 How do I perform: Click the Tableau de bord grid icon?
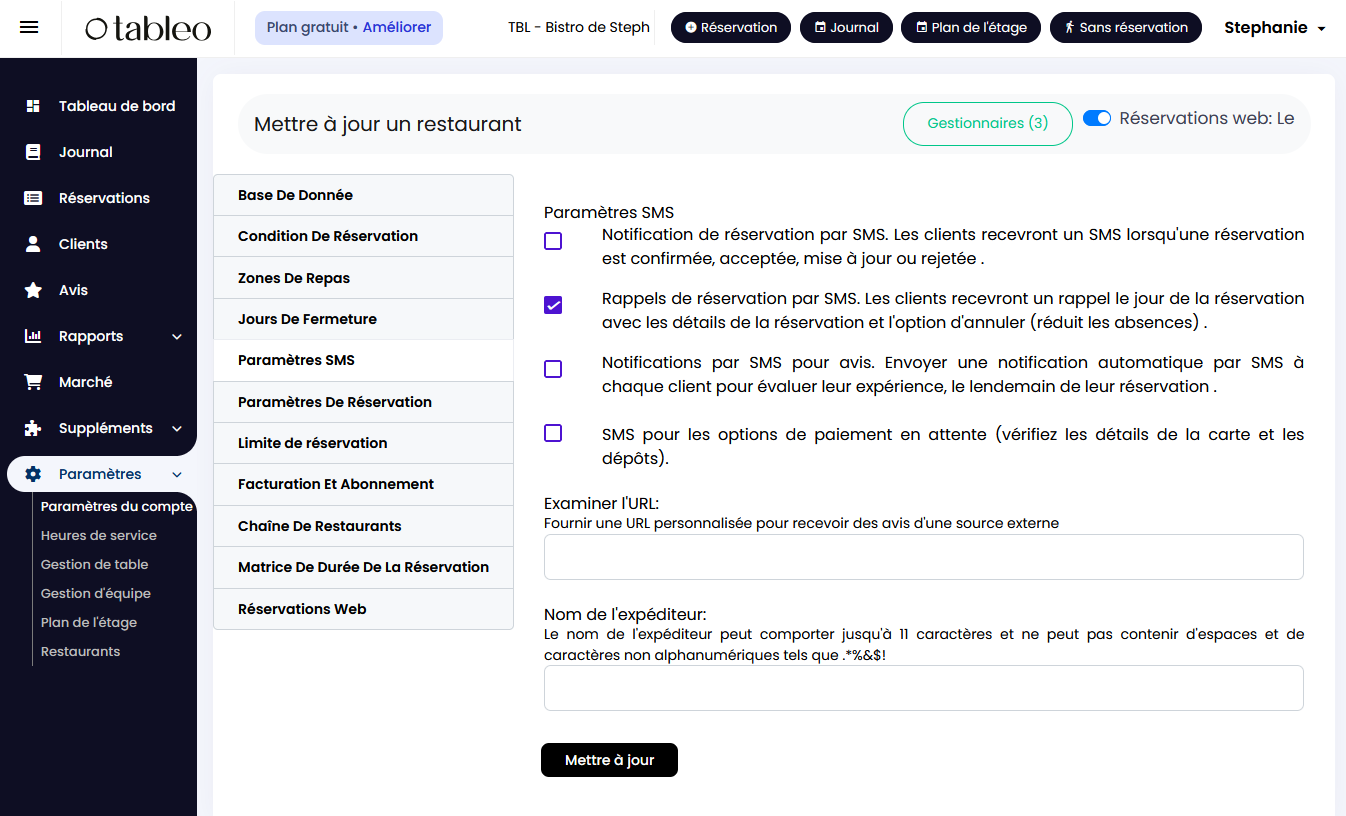tap(33, 106)
